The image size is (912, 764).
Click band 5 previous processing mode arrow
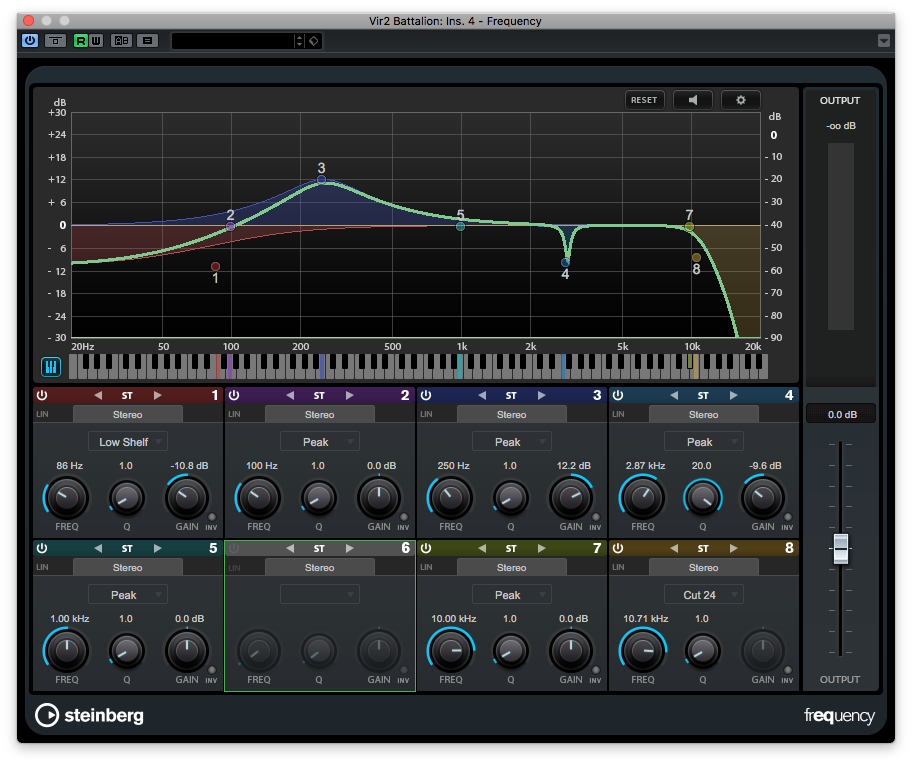tap(98, 548)
